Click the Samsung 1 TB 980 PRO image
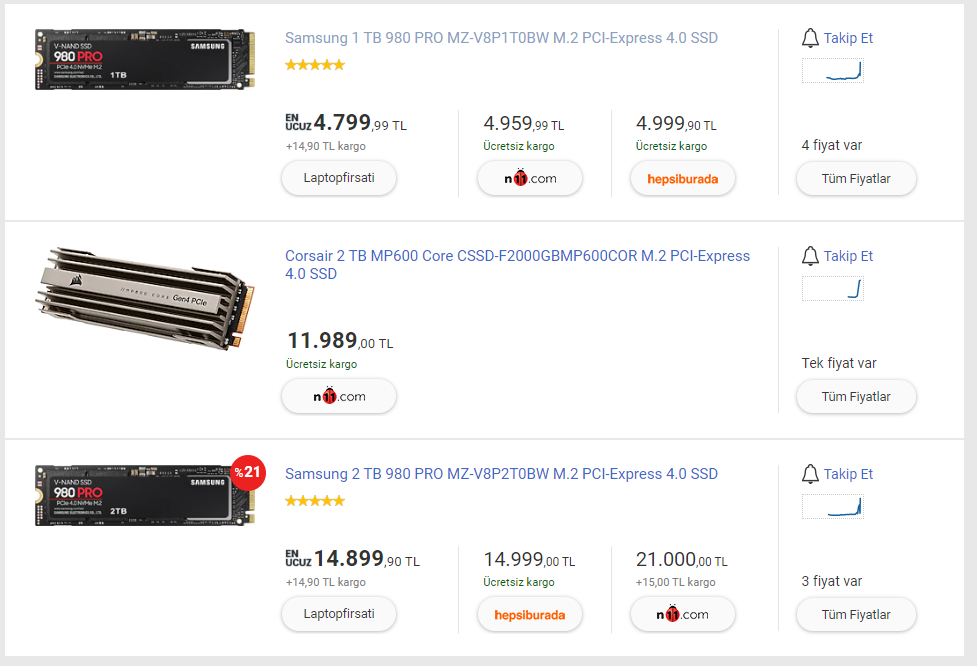The height and width of the screenshot is (666, 977). tap(144, 60)
